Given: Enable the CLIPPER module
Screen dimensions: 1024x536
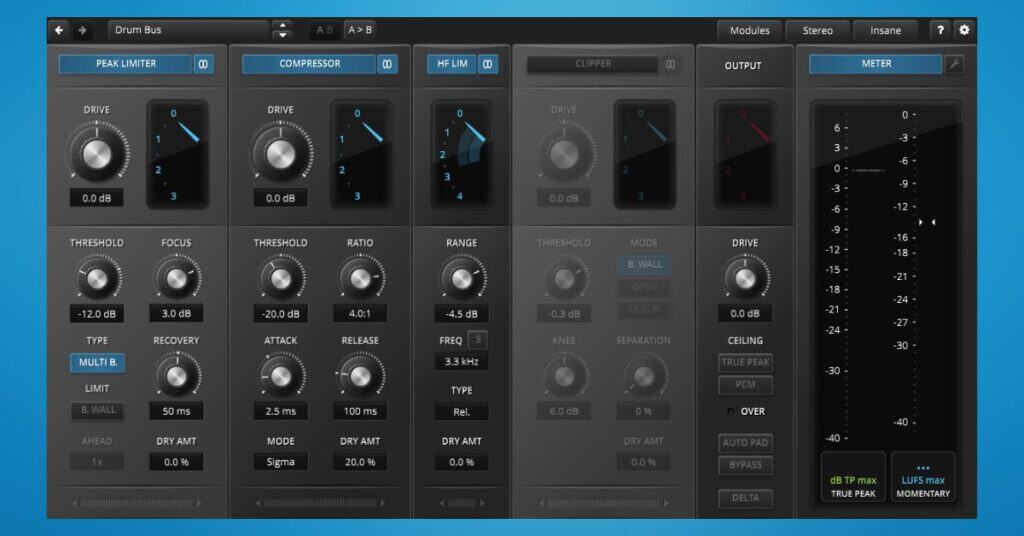Looking at the screenshot, I should pyautogui.click(x=593, y=64).
